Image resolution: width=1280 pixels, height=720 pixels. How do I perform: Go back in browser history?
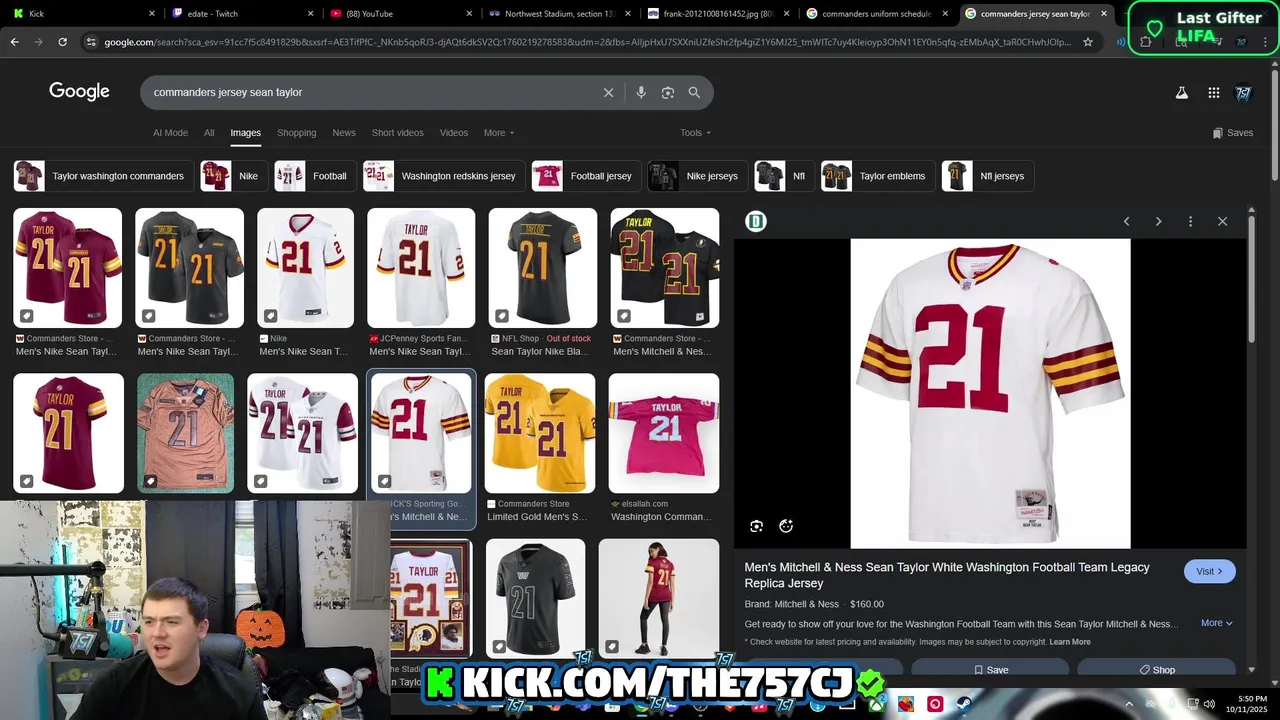click(14, 42)
